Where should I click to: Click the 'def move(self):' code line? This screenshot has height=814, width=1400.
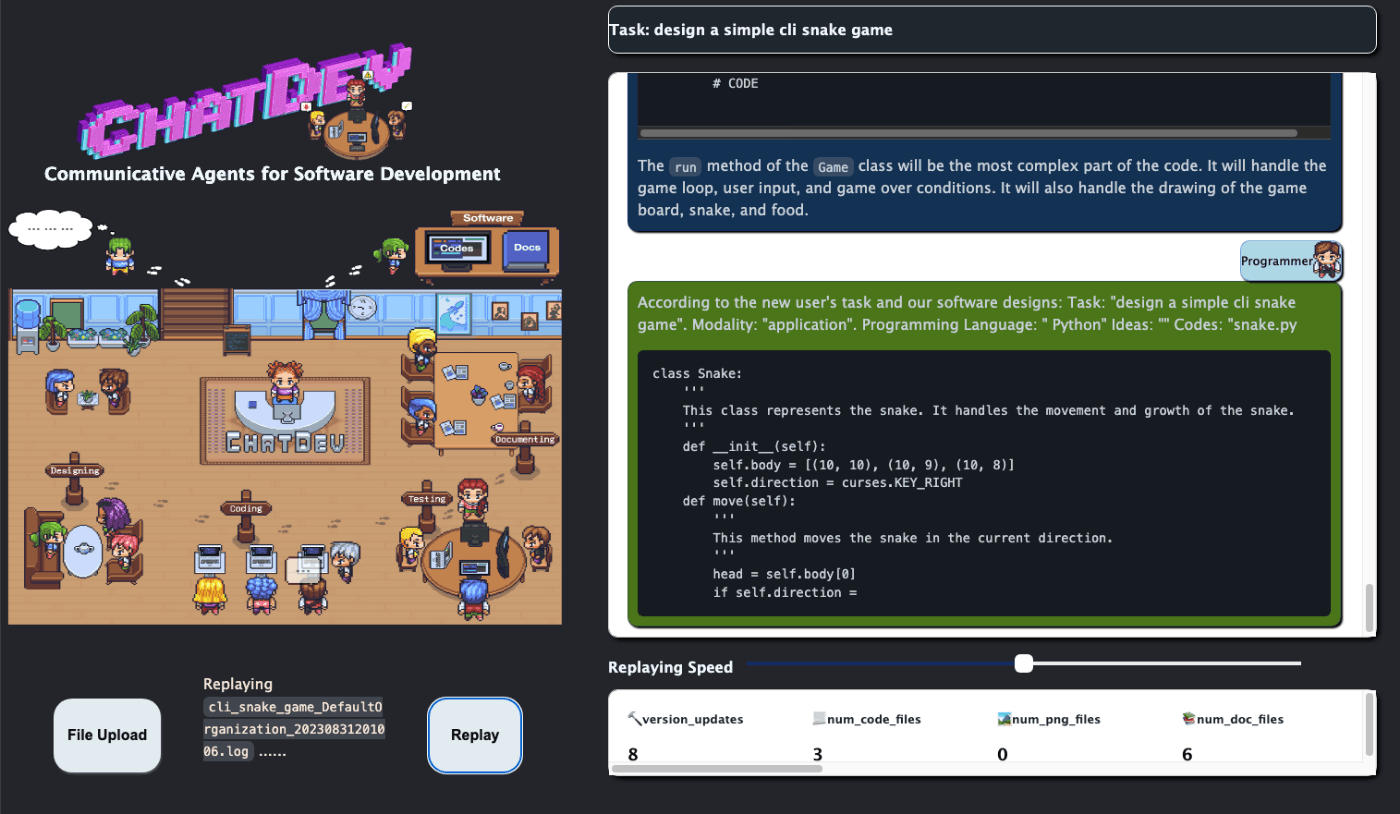739,501
